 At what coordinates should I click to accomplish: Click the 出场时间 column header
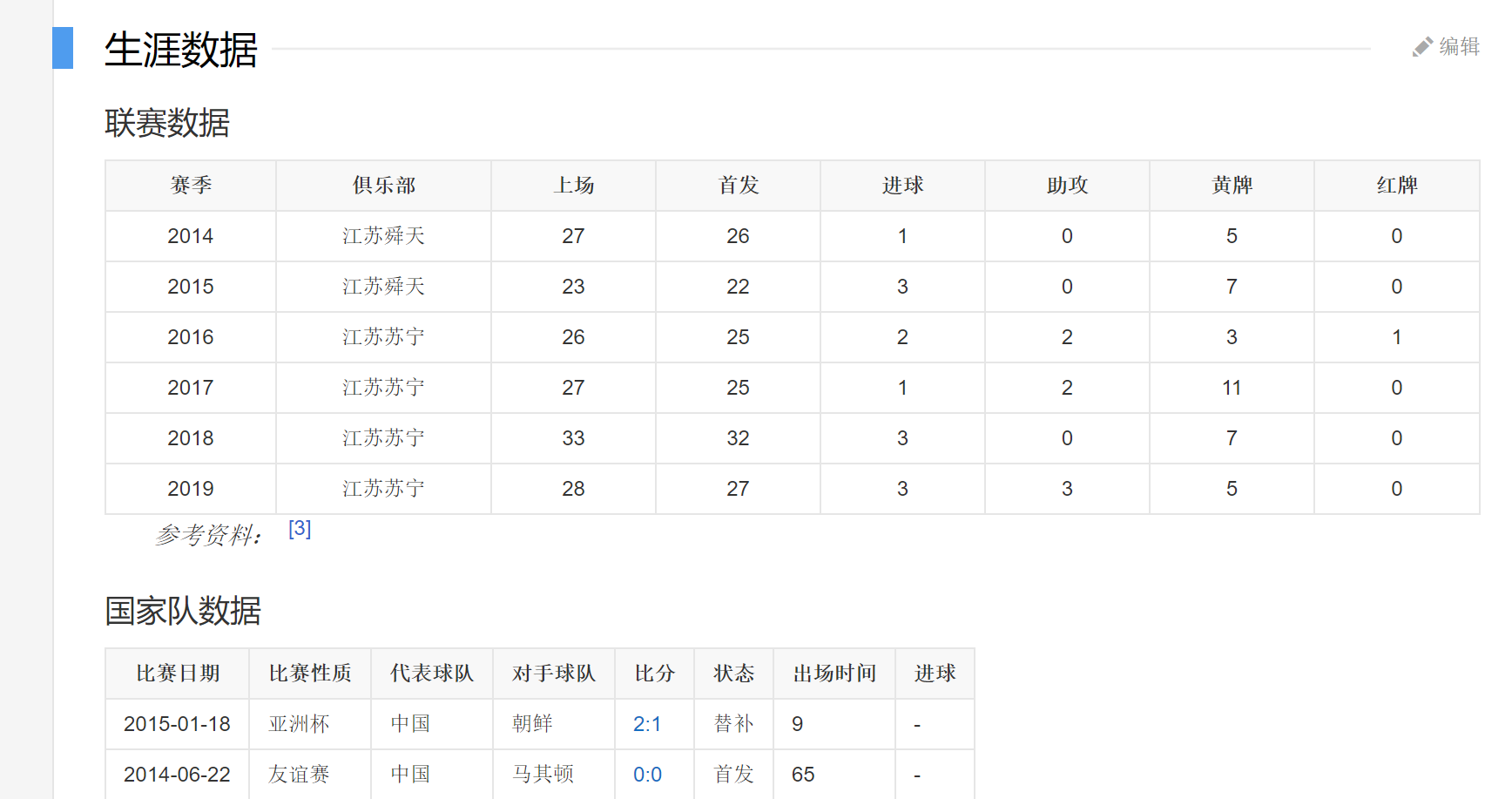(834, 674)
